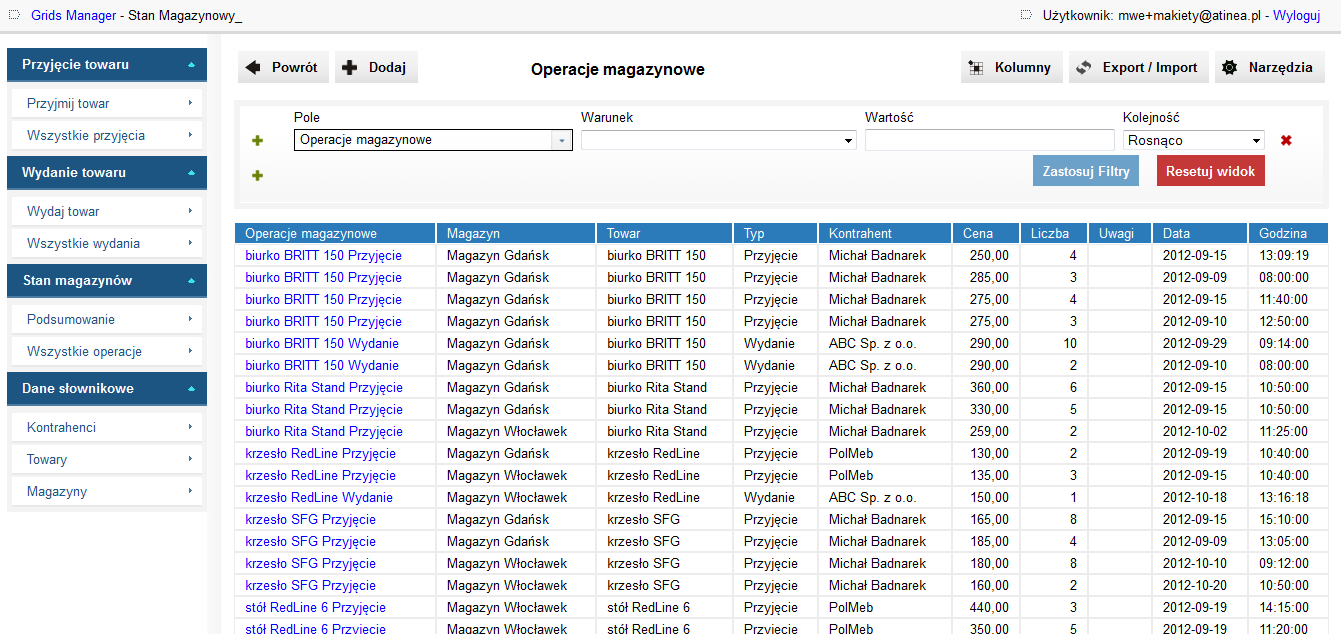This screenshot has height=634, width=1341.
Task: Expand arrow next to Przyjmij towar
Action: 190,103
